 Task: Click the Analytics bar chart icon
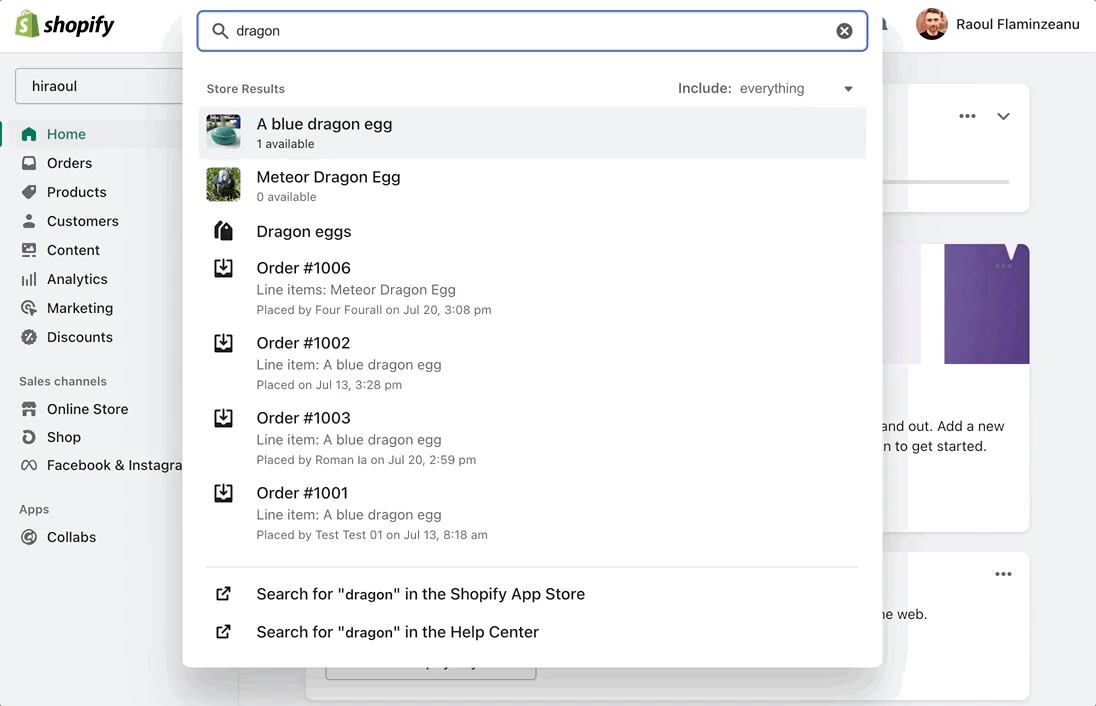[29, 279]
